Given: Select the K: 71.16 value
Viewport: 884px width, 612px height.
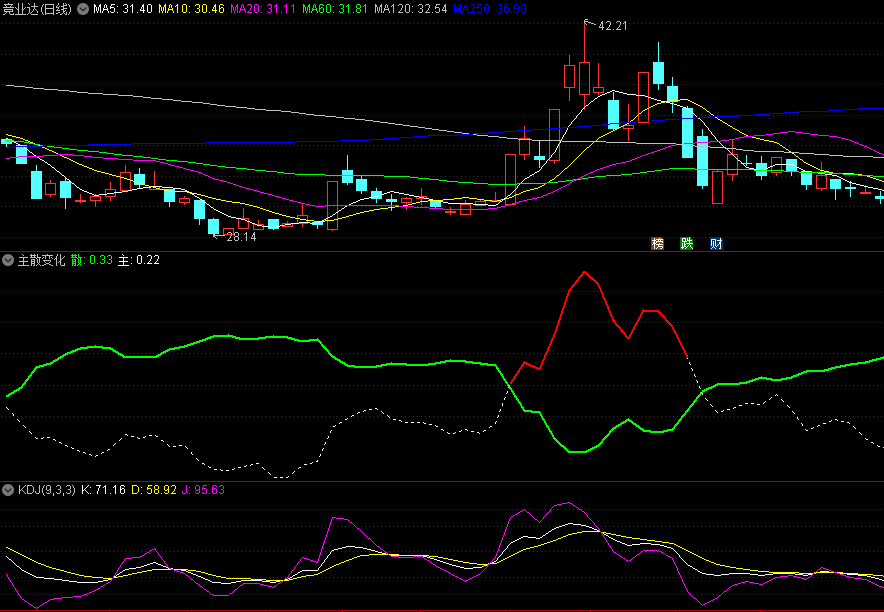Looking at the screenshot, I should click(x=104, y=490).
